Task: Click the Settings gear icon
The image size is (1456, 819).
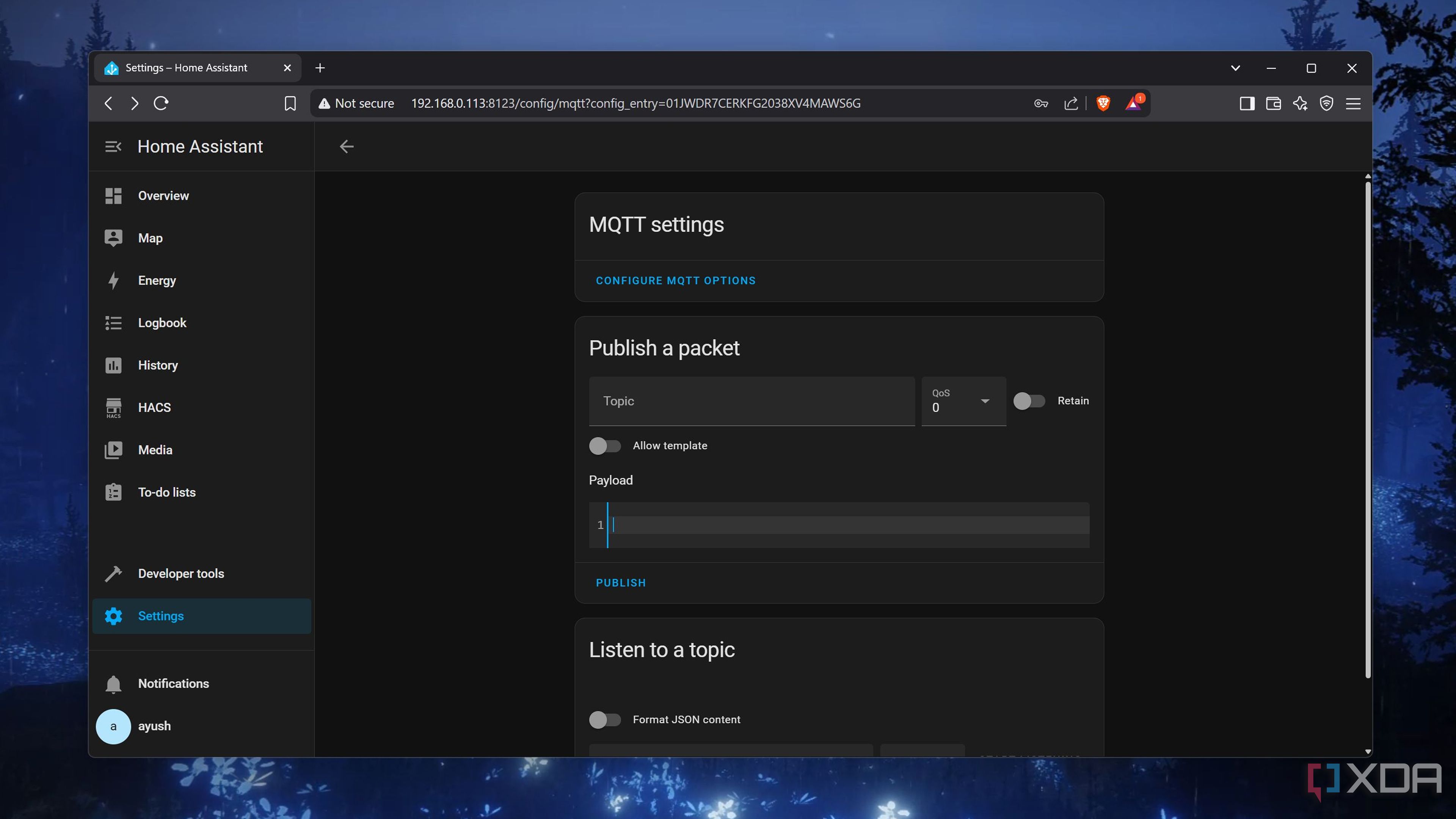Action: tap(113, 616)
